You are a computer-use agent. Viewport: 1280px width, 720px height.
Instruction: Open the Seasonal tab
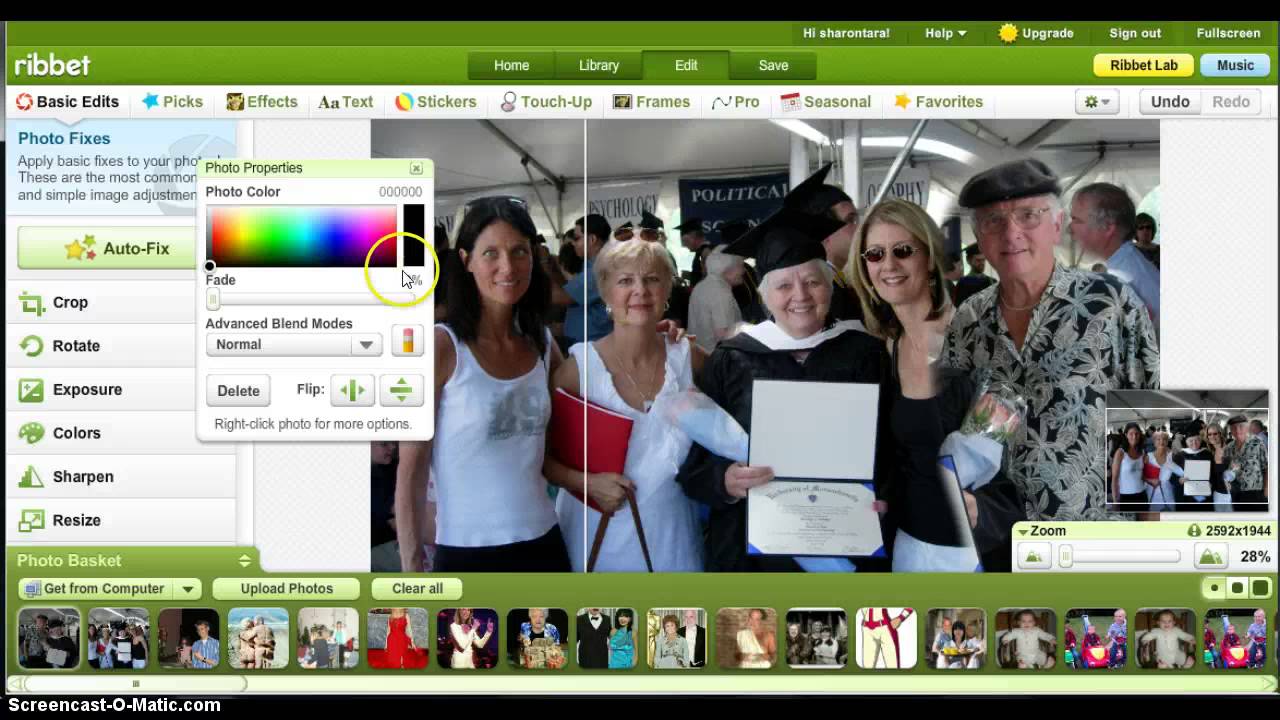(x=826, y=102)
